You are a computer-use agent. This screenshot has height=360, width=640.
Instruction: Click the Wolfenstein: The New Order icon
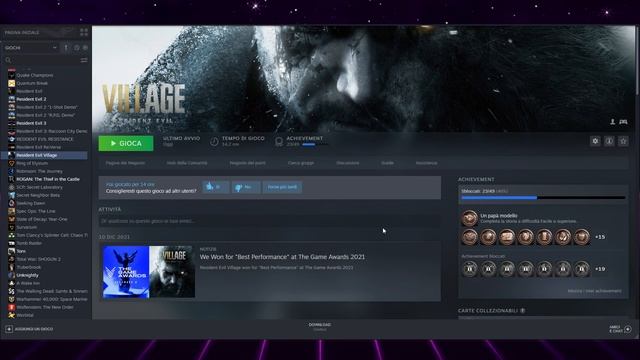click(x=11, y=307)
